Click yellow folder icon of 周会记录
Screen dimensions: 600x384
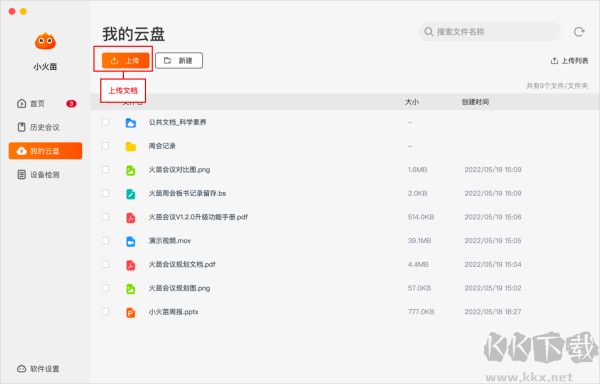[131, 146]
